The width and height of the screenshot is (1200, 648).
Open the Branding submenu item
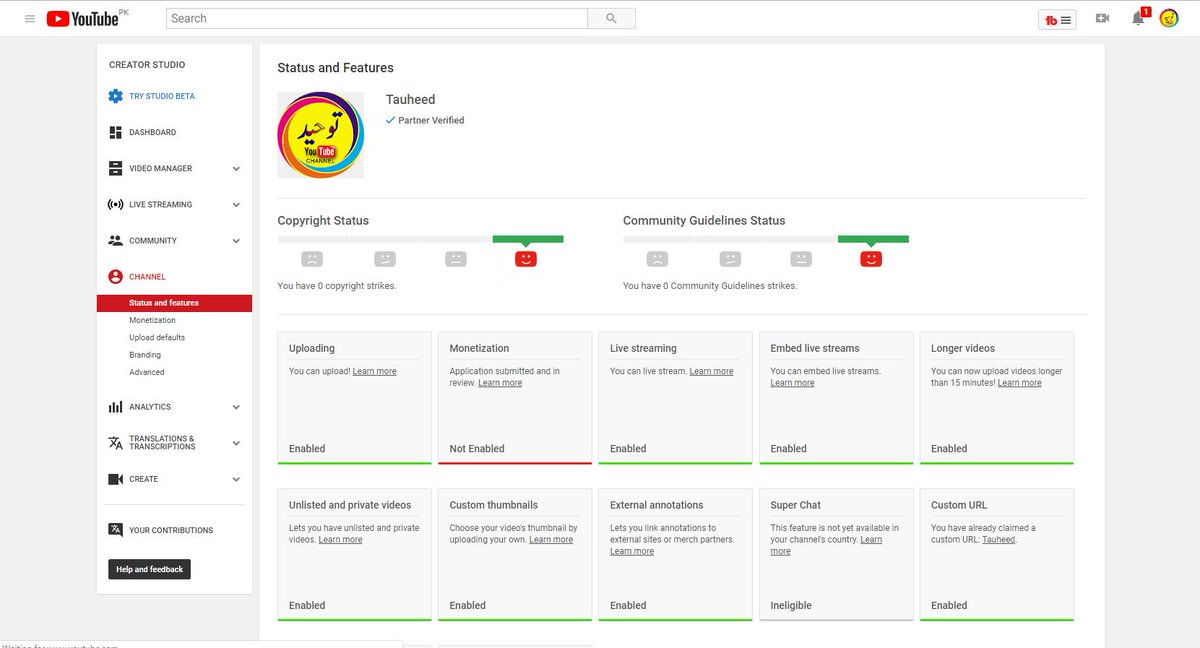pos(145,355)
